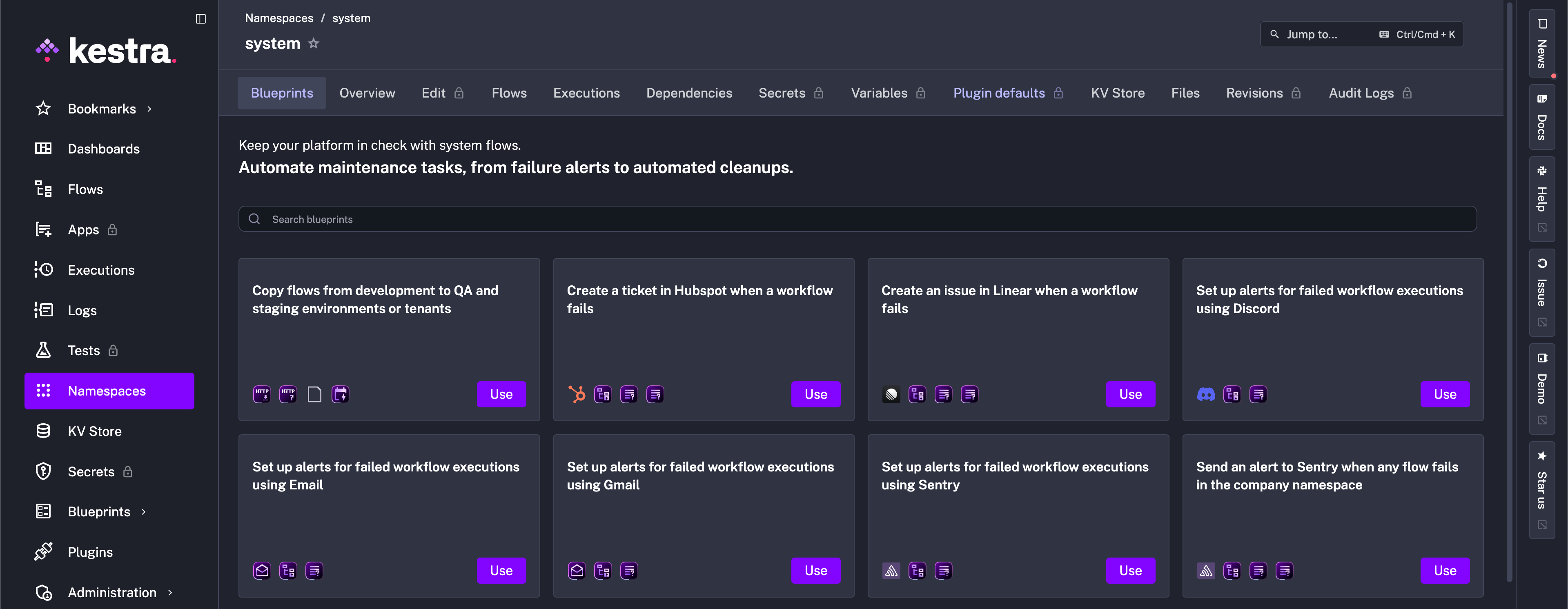Expand the Blueprints sidebar submenu
This screenshot has width=1568, height=609.
pyautogui.click(x=144, y=512)
